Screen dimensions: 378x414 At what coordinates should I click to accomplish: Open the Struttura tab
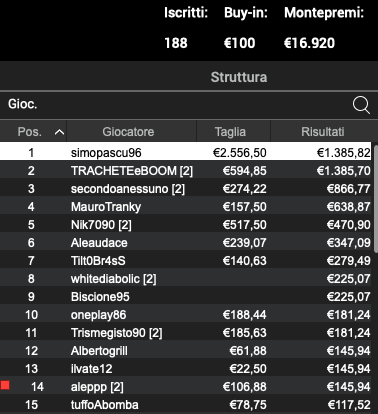click(239, 77)
